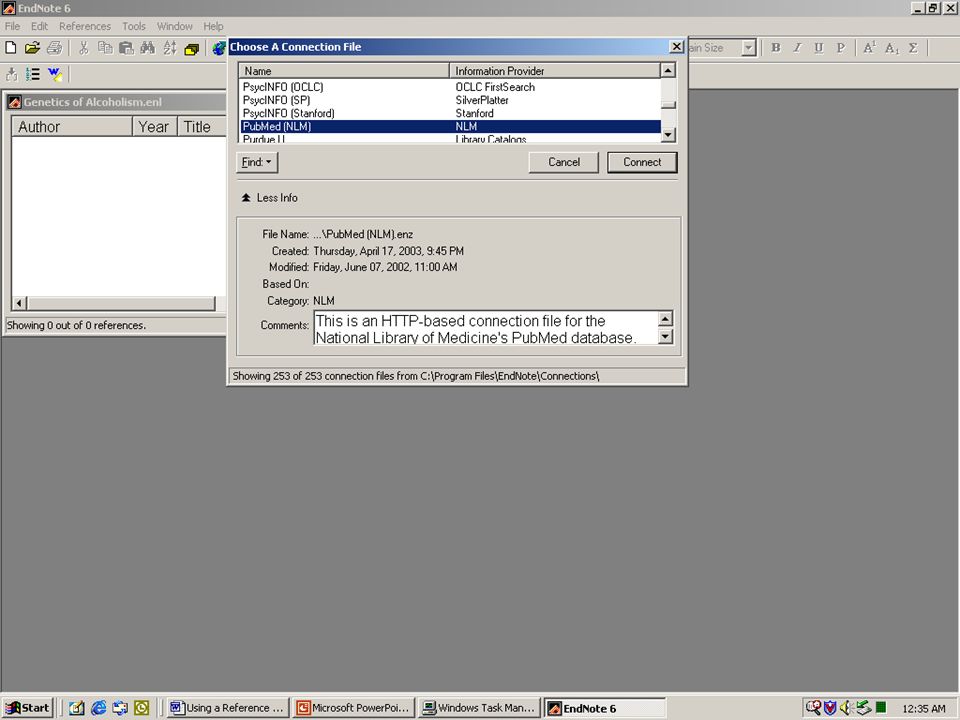960x720 pixels.
Task: Click the Cut scissors icon
Action: click(84, 48)
